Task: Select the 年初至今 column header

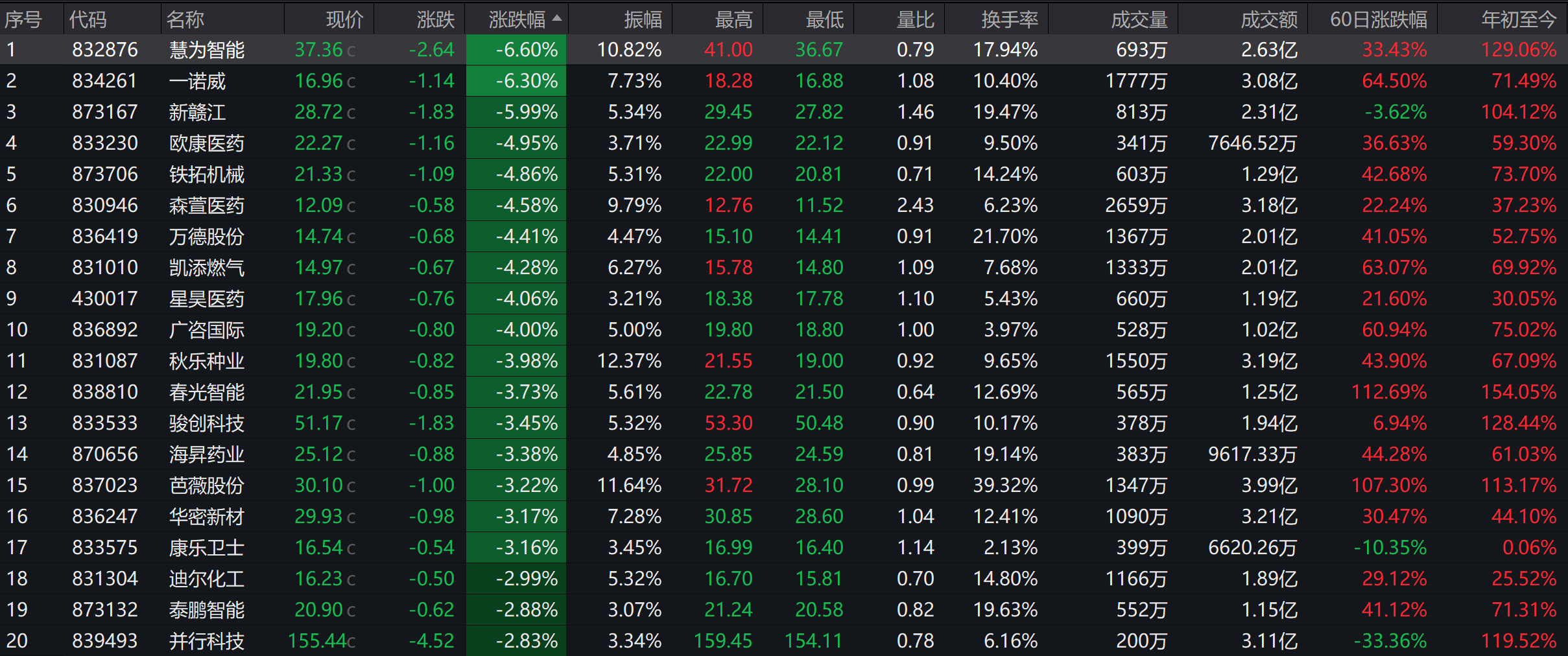Action: tap(1519, 19)
